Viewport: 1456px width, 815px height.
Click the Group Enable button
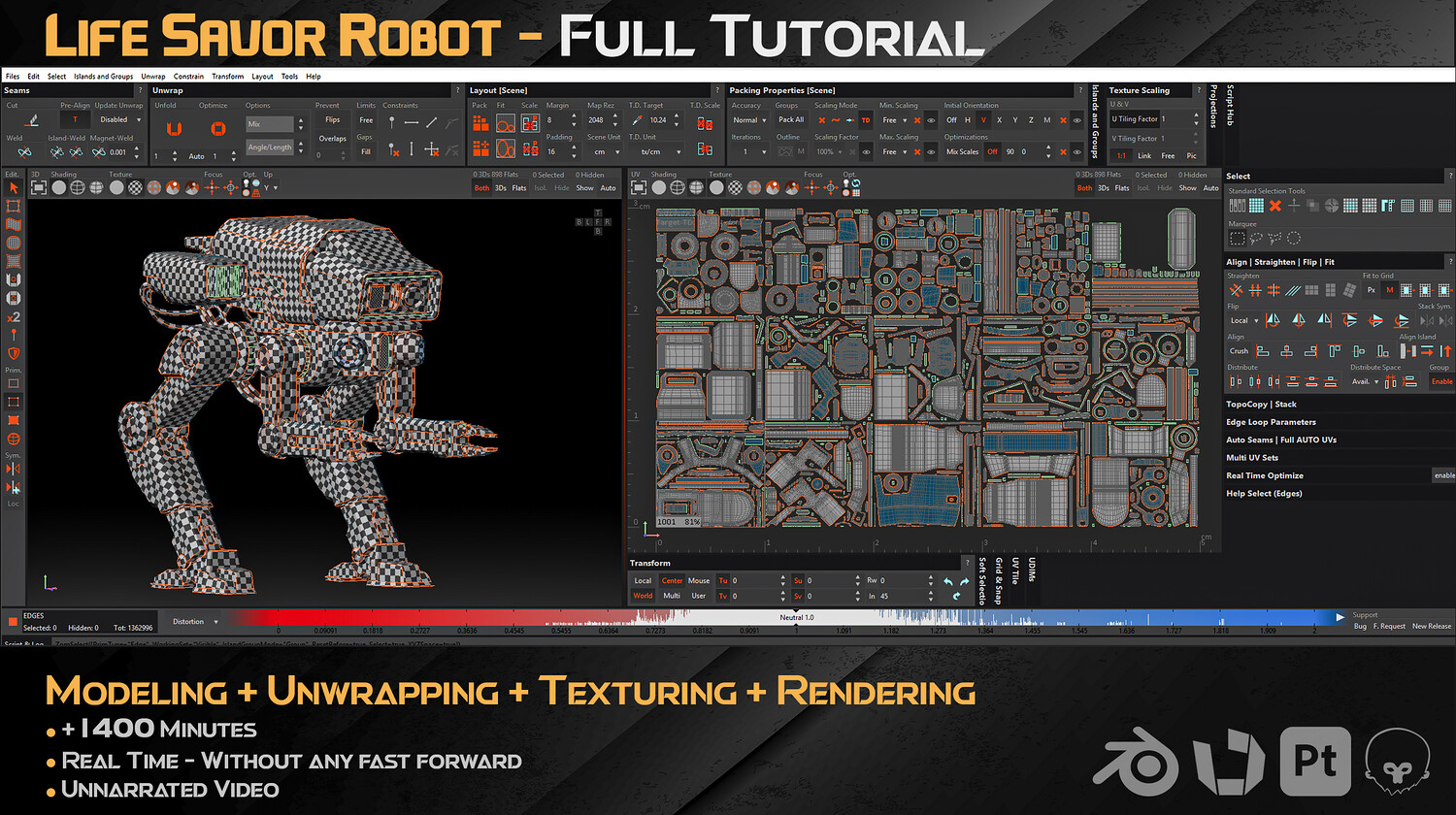tap(1442, 381)
